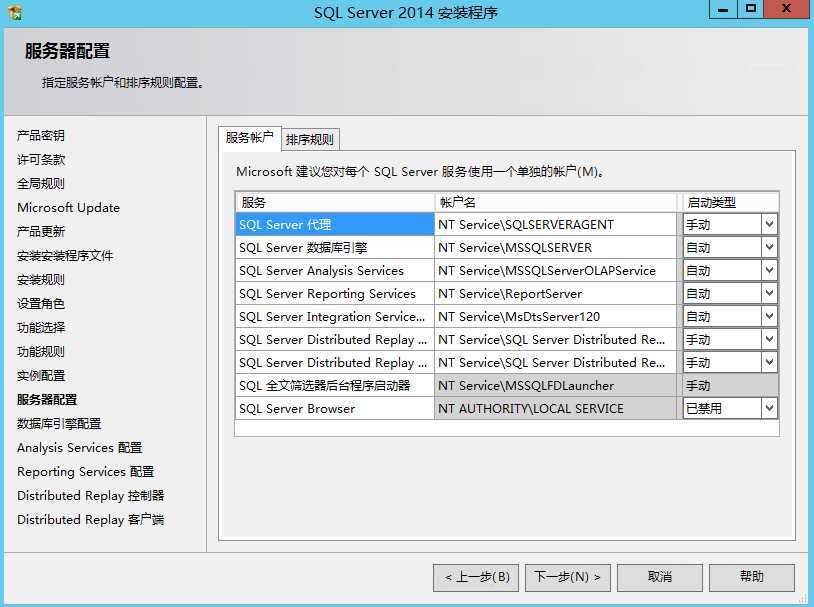Edit account NT Service\MSSQLServerOLAPService

click(x=555, y=270)
